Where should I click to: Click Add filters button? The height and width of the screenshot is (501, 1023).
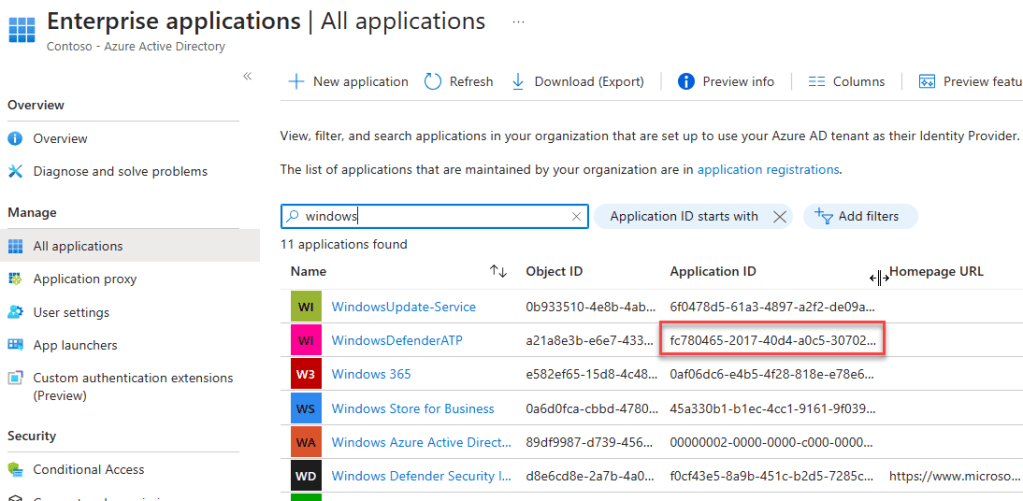coord(859,216)
